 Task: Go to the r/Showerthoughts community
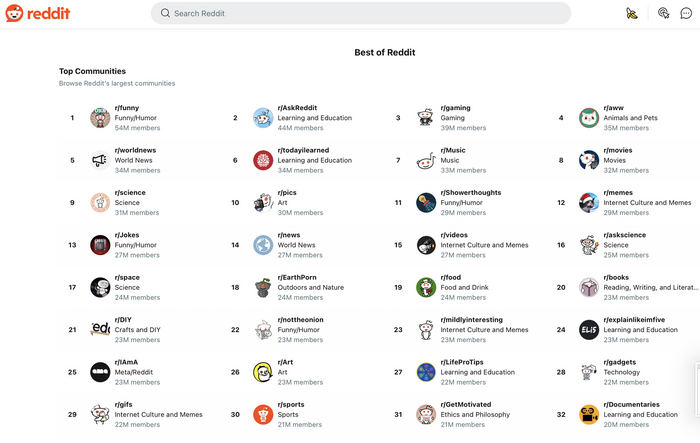pos(471,193)
